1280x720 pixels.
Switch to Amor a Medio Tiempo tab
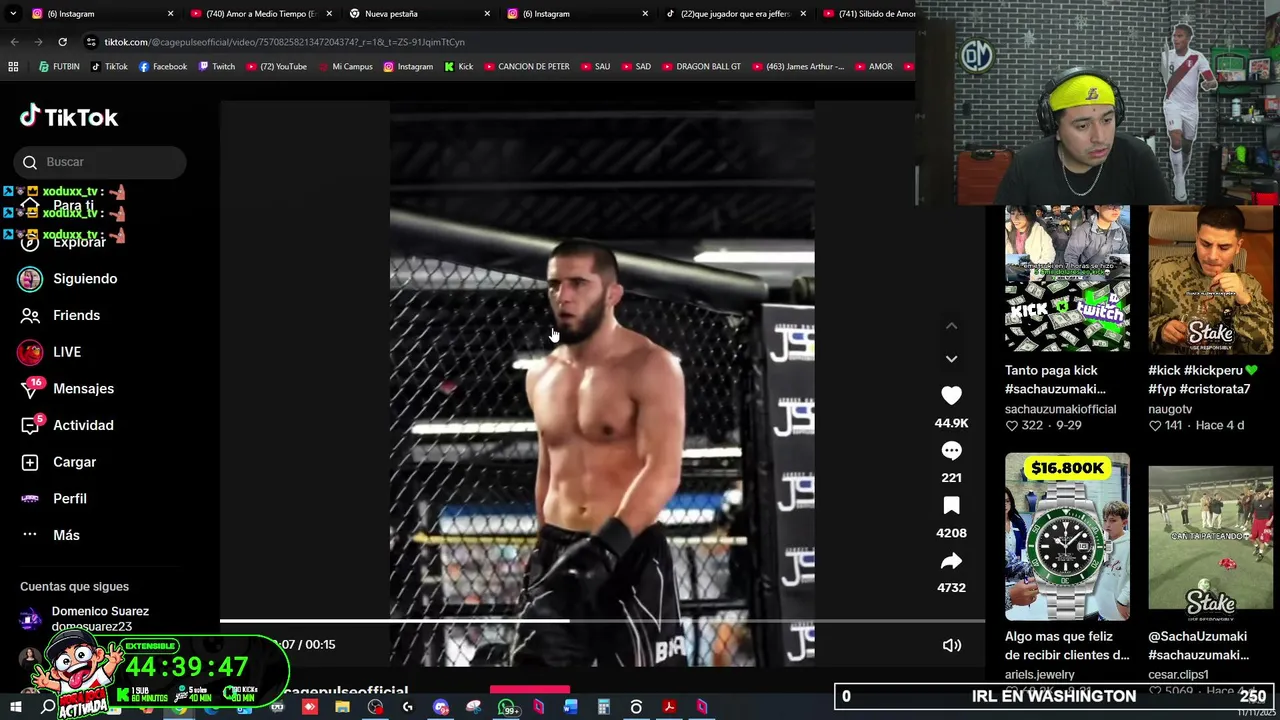[261, 14]
